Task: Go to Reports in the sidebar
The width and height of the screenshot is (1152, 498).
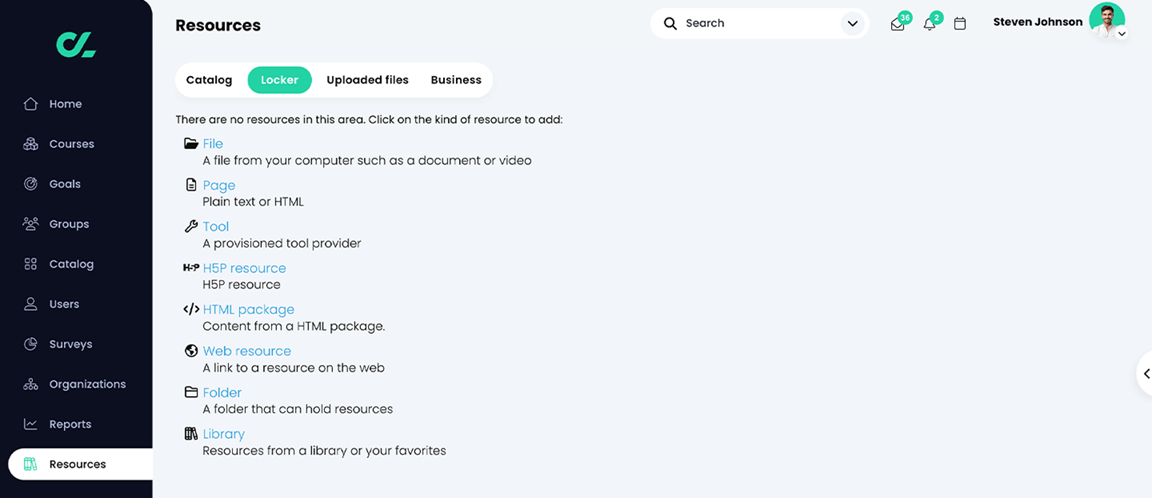Action: 70,424
